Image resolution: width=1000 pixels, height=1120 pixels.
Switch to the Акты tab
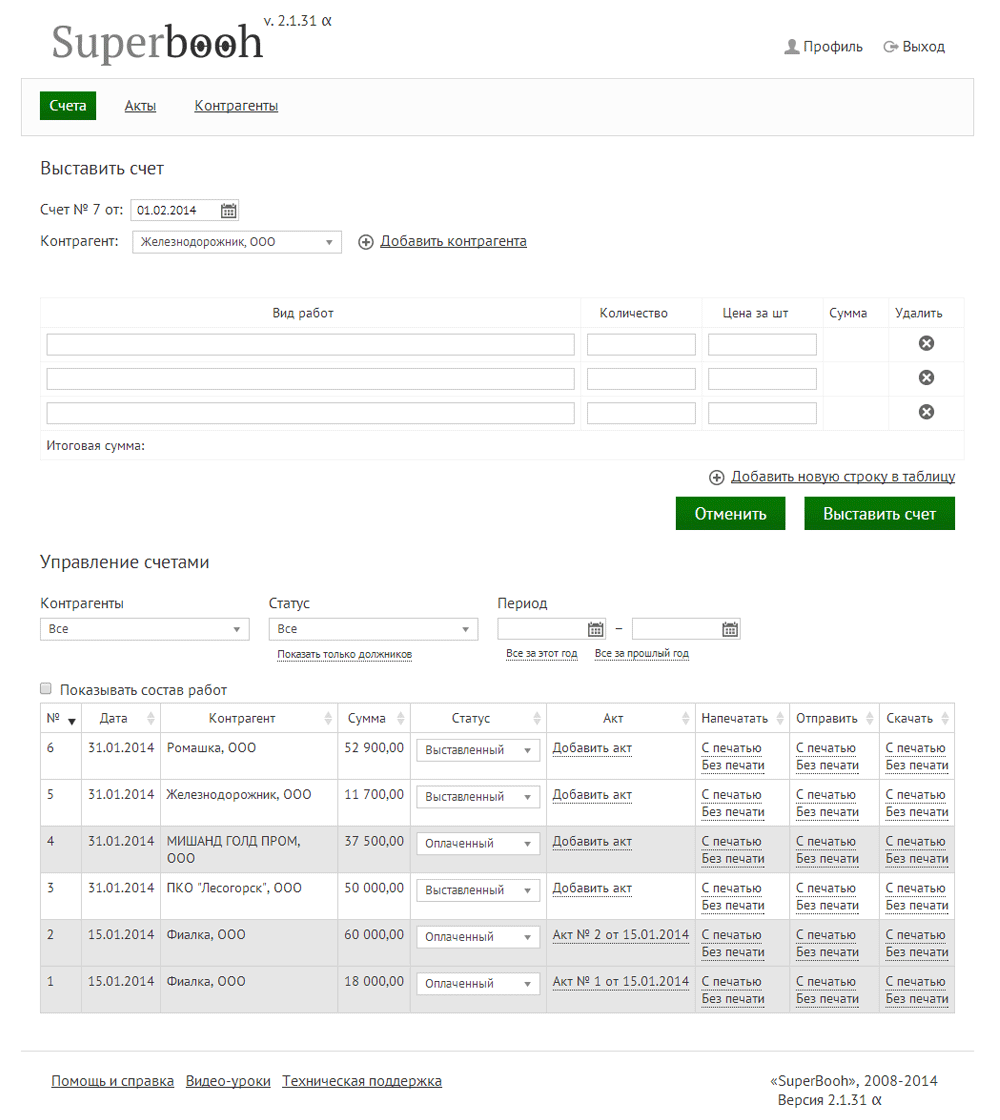(x=140, y=106)
